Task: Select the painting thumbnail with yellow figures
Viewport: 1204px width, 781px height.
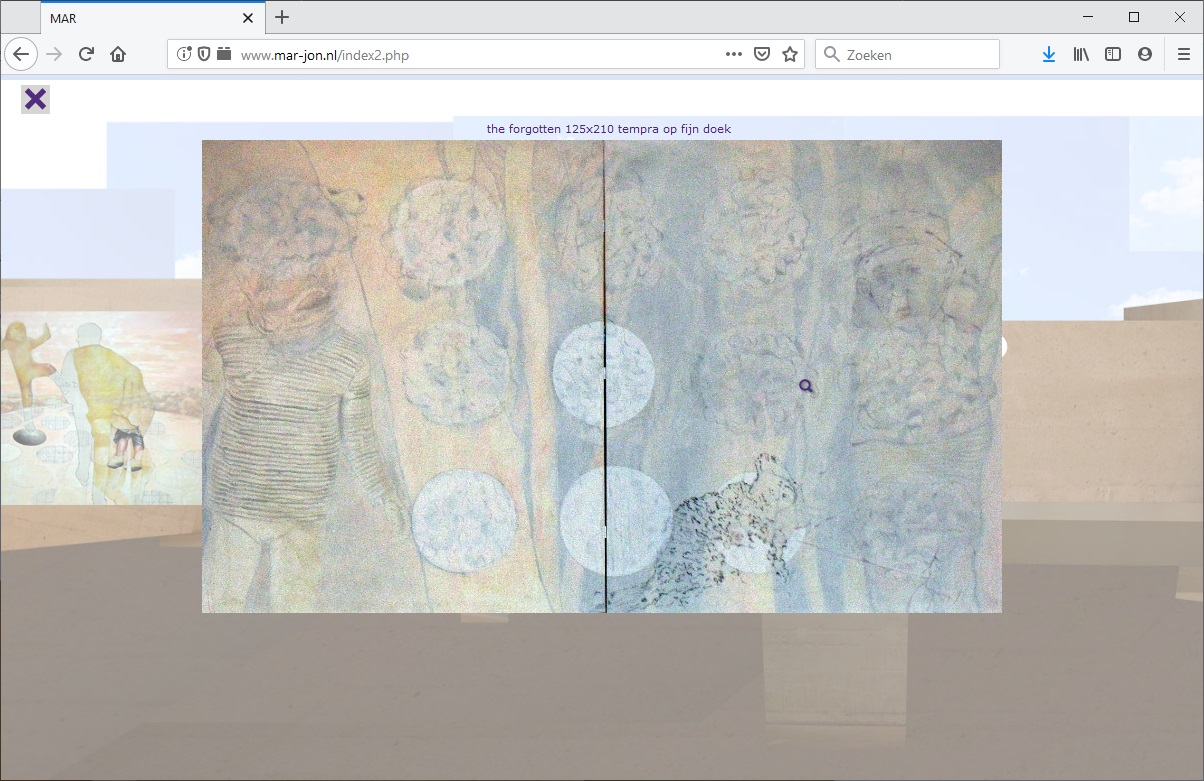Action: tap(100, 407)
